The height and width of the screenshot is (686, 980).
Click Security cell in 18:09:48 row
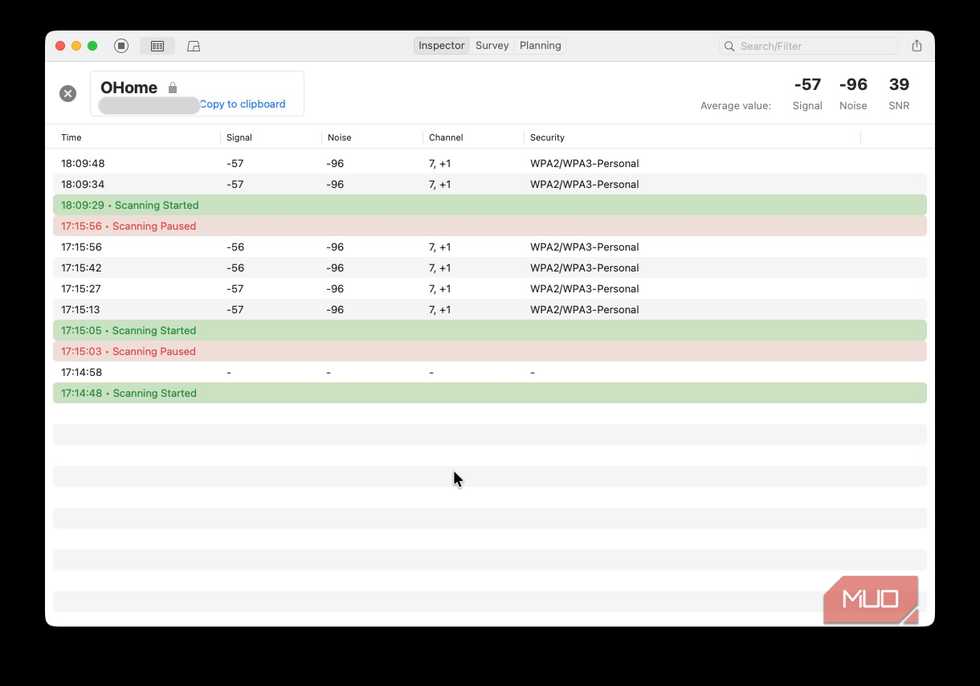[x=584, y=164]
